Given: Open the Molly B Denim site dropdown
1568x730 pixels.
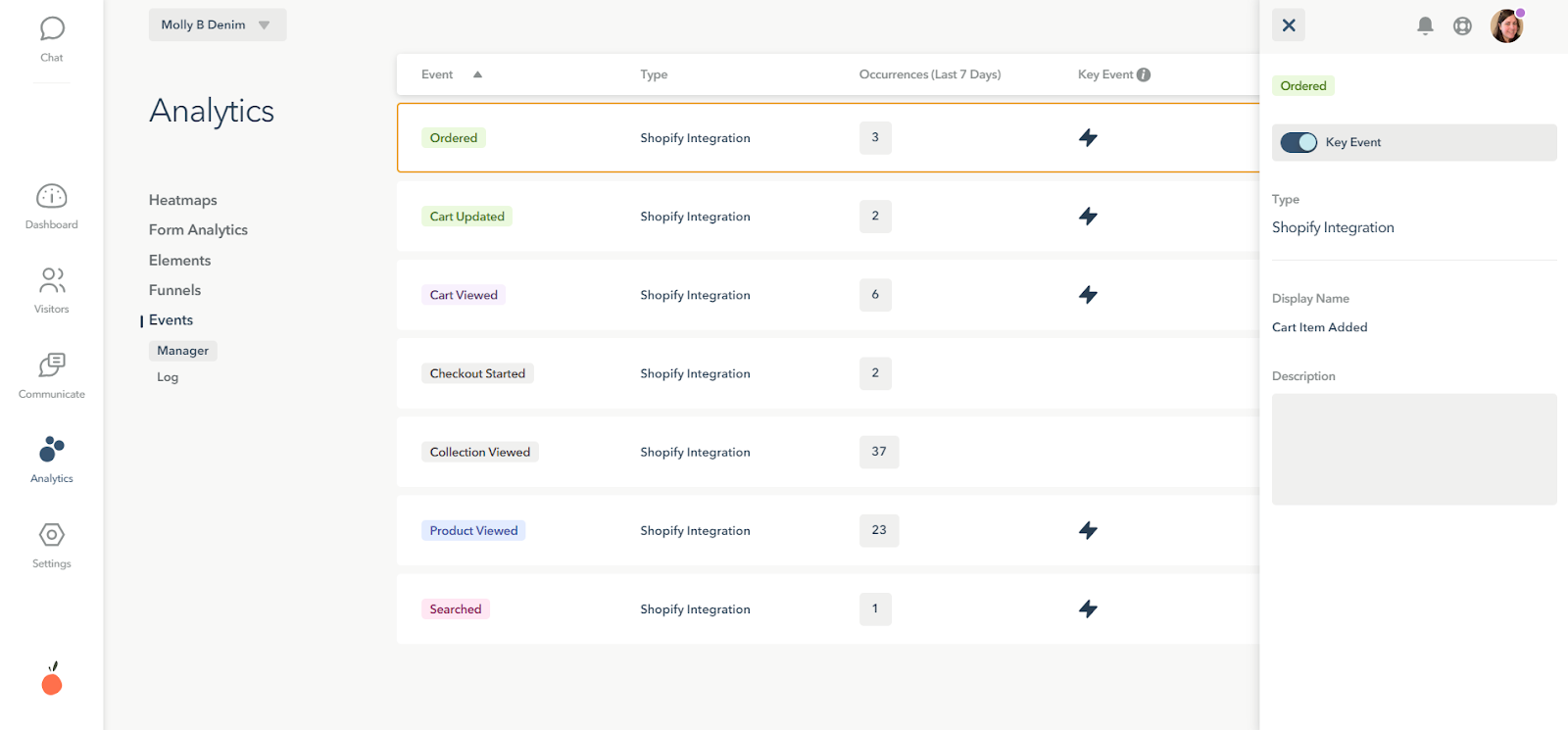Looking at the screenshot, I should (x=218, y=25).
